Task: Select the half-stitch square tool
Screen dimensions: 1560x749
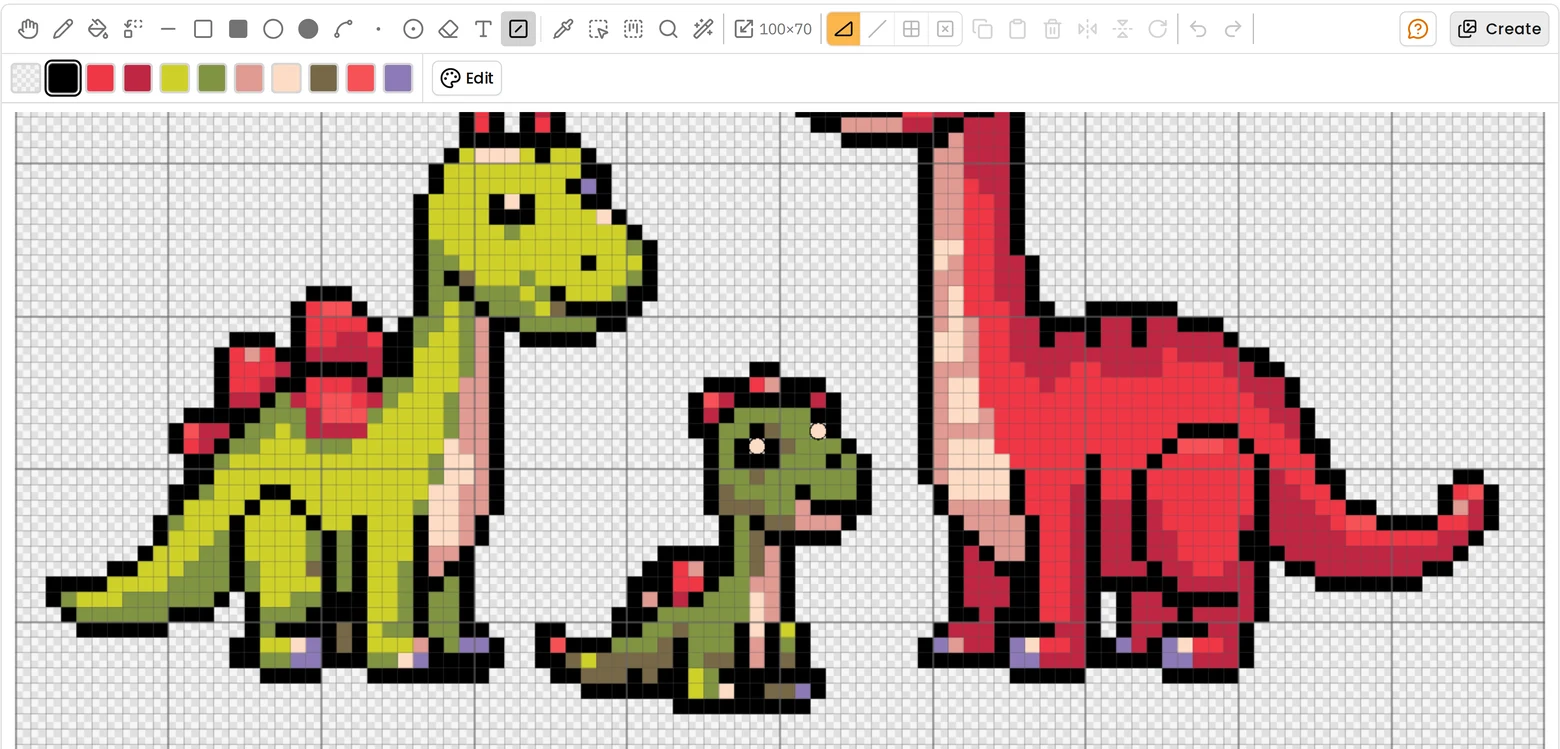Action: coord(518,29)
